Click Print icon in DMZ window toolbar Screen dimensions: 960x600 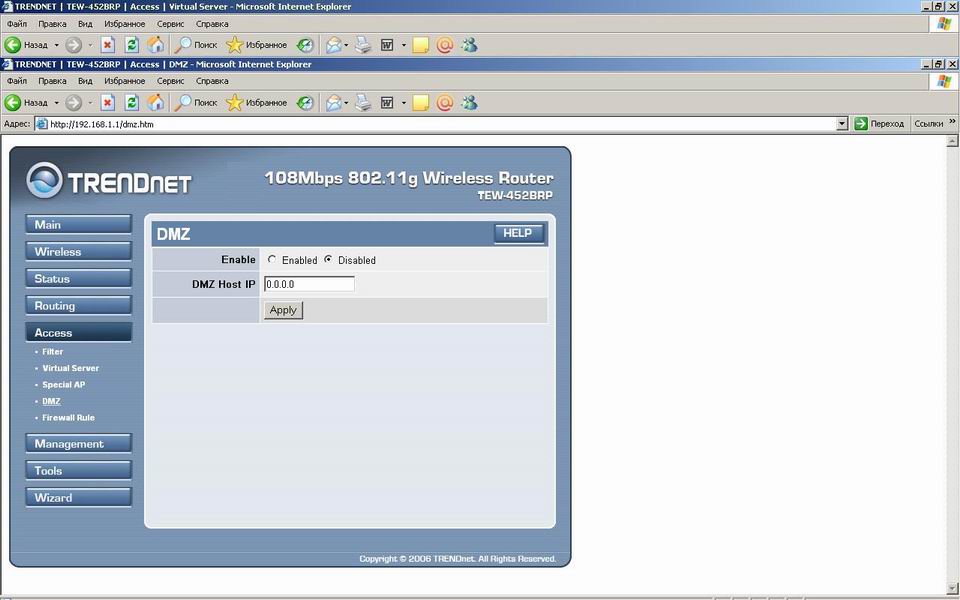click(x=363, y=103)
